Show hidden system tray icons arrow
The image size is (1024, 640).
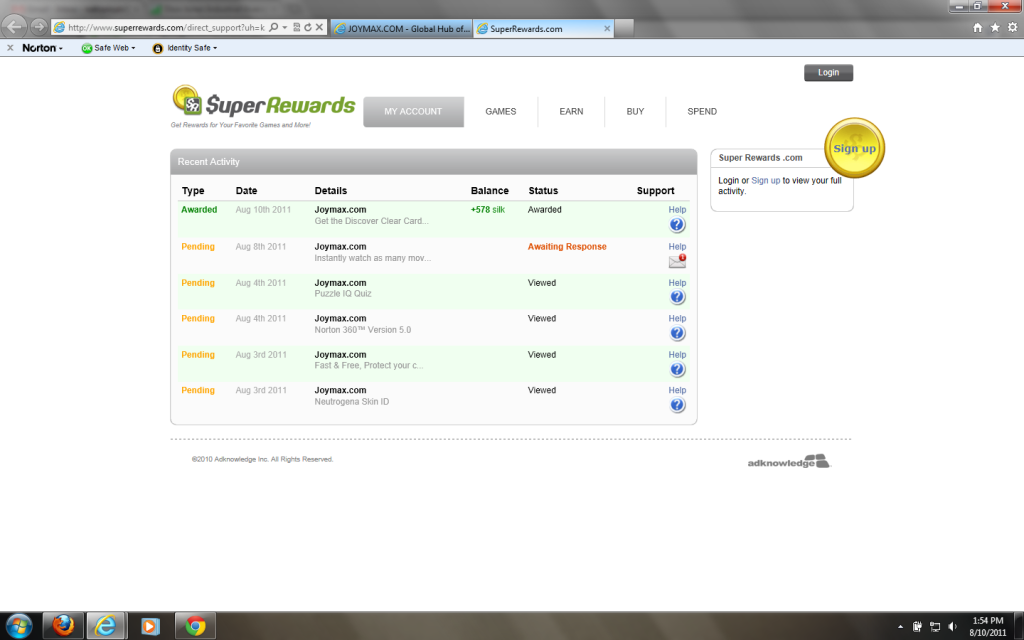[x=900, y=626]
